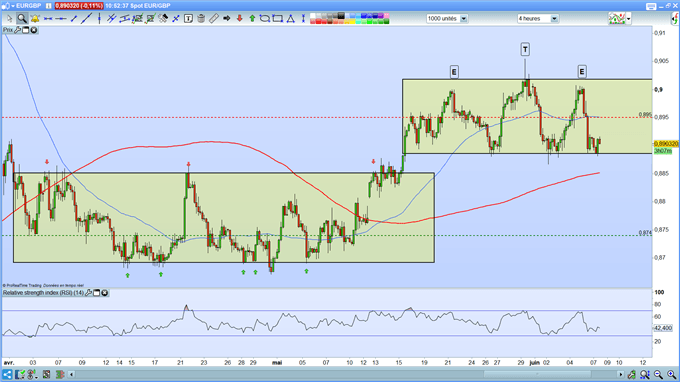
Task: Click the scrollbar right arrow
Action: point(621,374)
